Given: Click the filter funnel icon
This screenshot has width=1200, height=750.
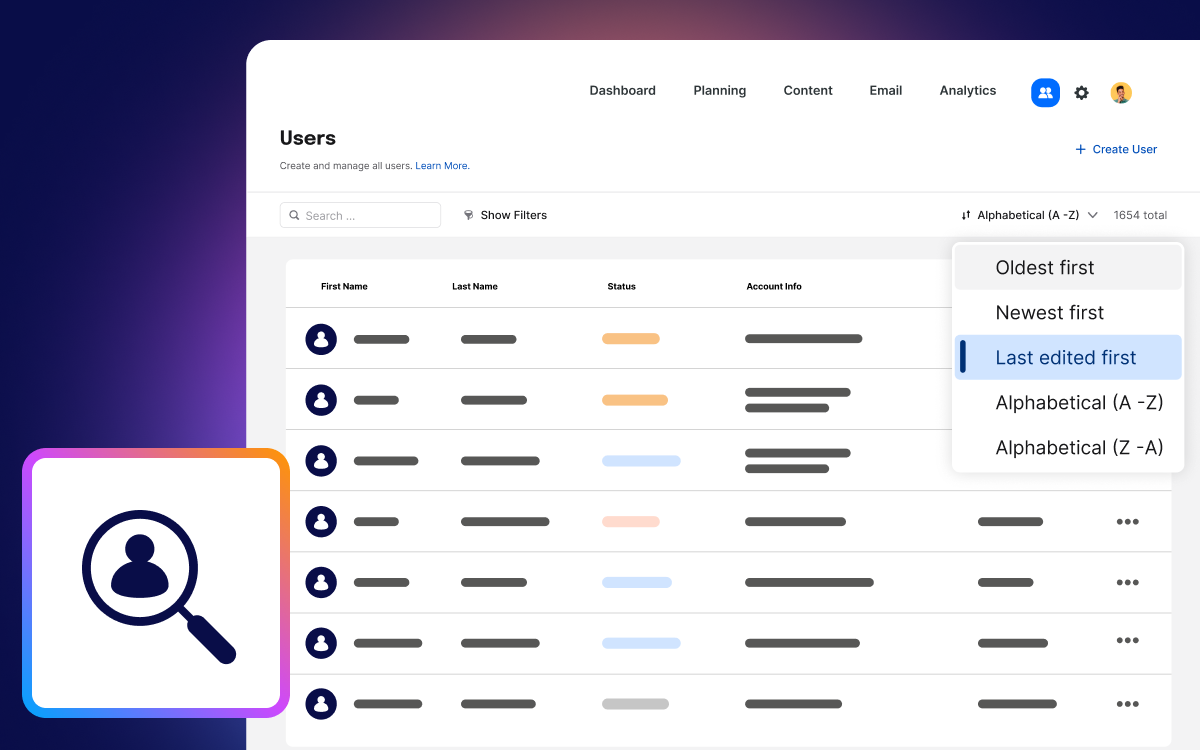Looking at the screenshot, I should [469, 215].
